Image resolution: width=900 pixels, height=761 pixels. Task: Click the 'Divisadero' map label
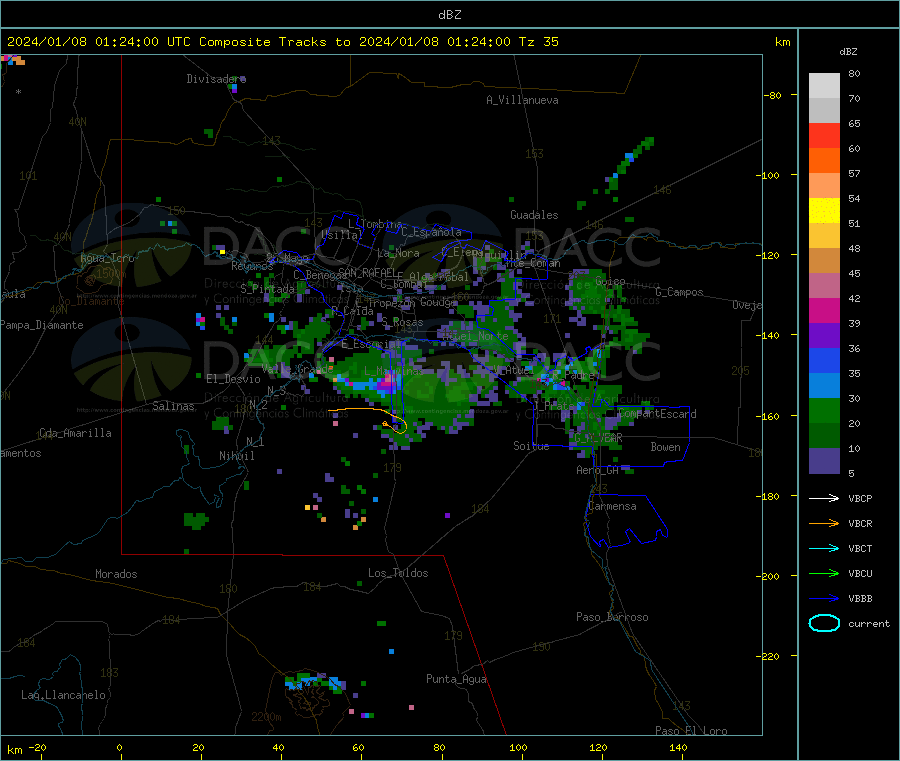(x=216, y=79)
